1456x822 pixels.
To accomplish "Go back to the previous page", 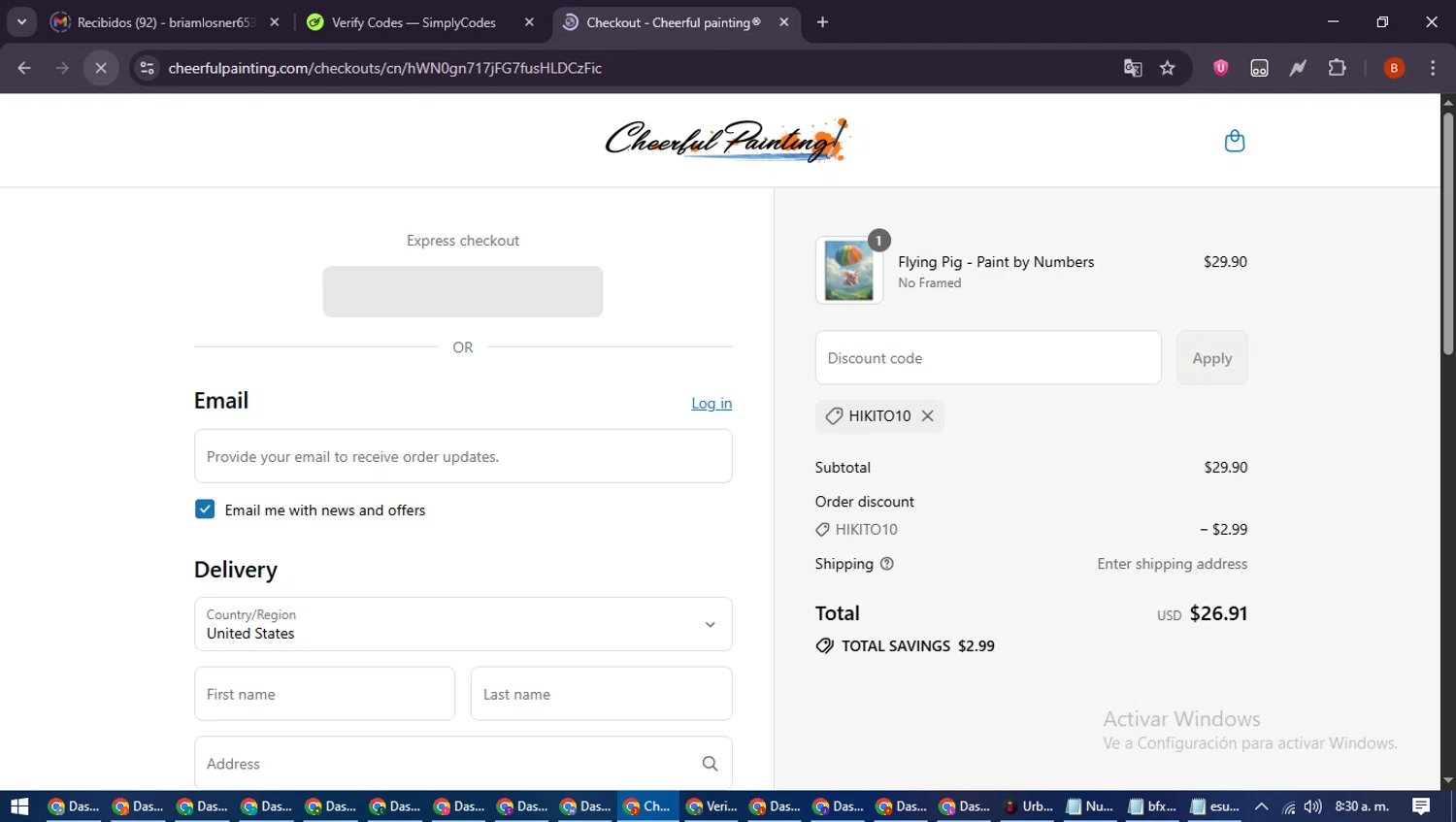I will coord(24,68).
